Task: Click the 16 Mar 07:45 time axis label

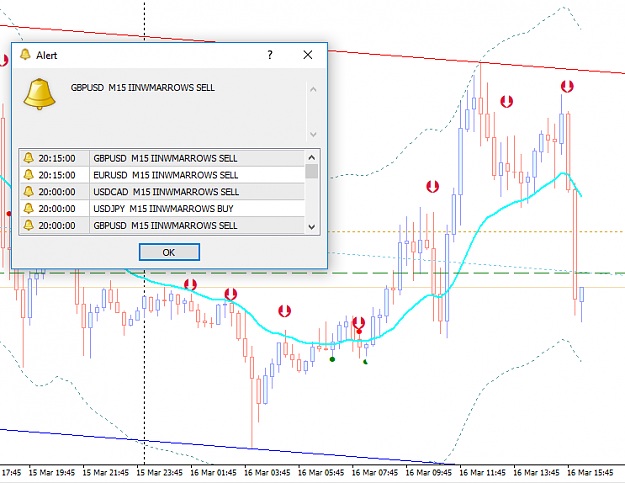Action: (x=375, y=473)
